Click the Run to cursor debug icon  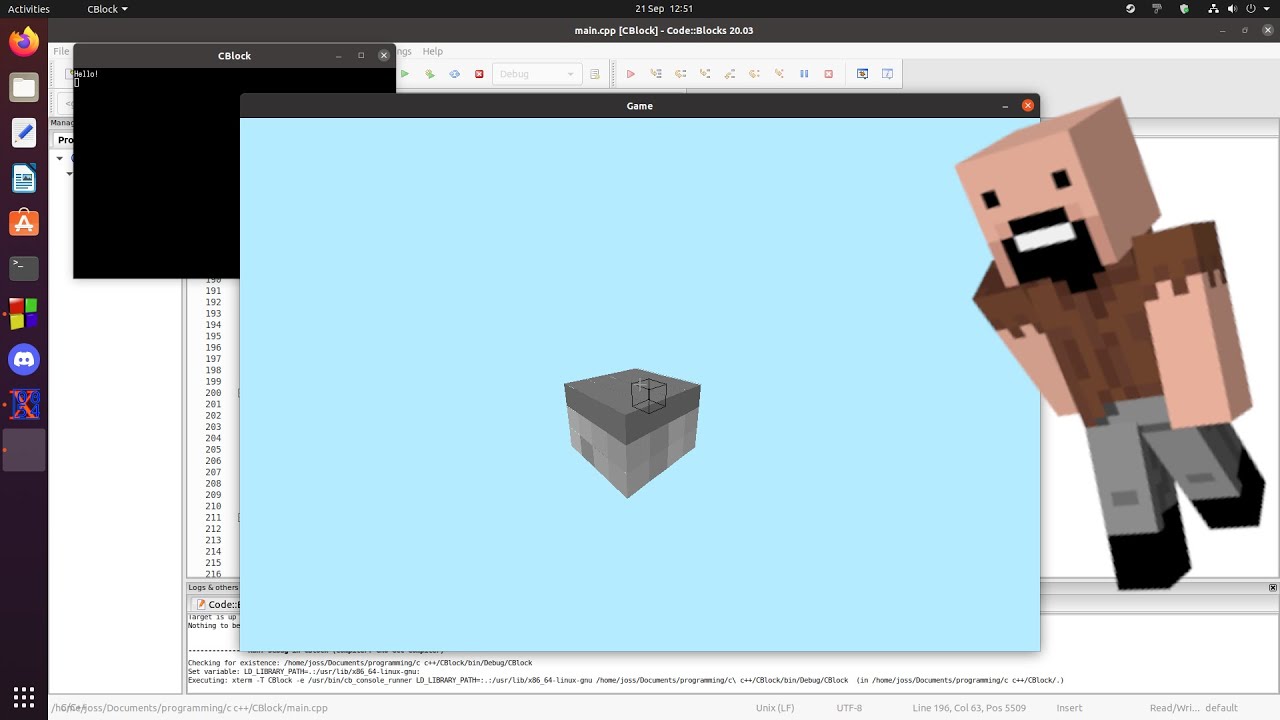[656, 74]
